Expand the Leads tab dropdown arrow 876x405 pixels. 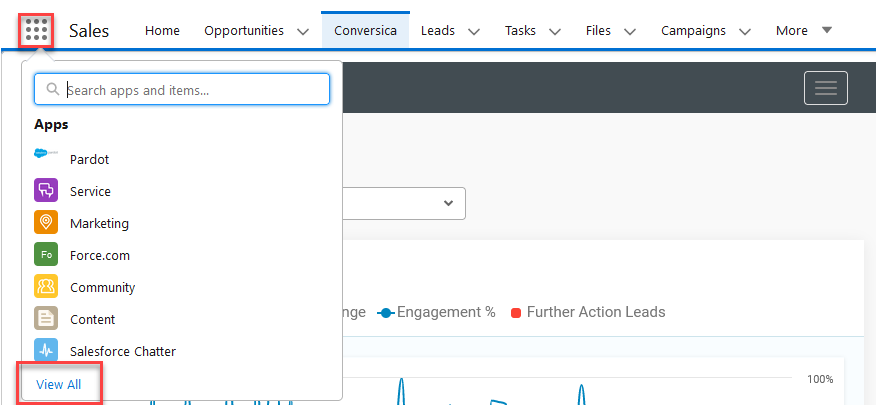click(x=474, y=31)
